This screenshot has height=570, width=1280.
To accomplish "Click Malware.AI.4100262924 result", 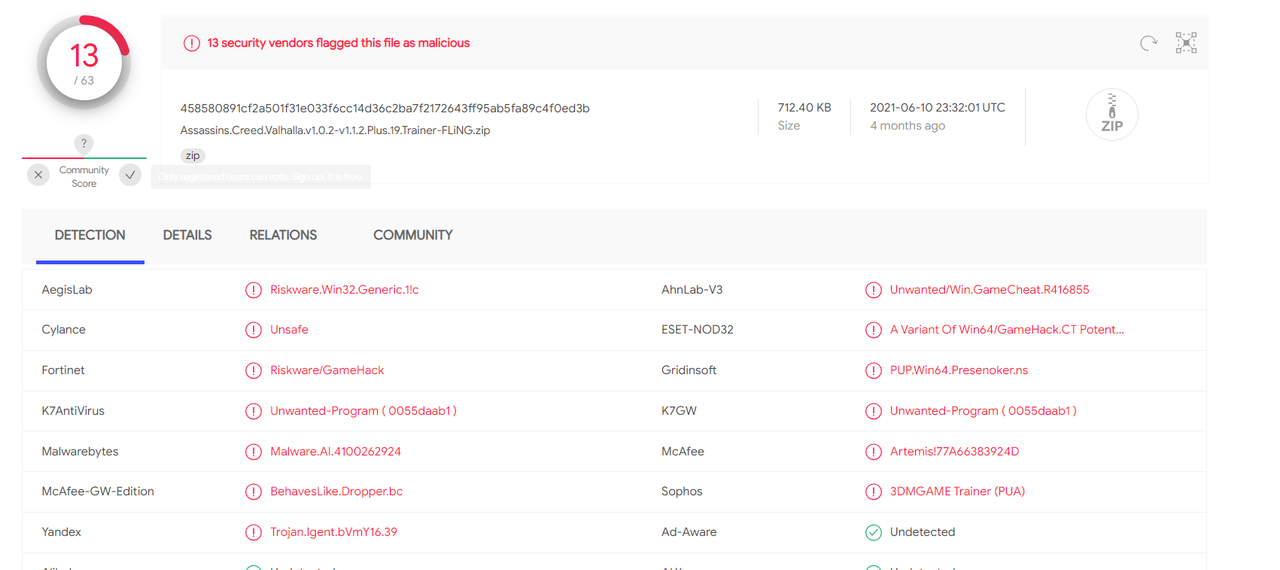I will click(335, 452).
